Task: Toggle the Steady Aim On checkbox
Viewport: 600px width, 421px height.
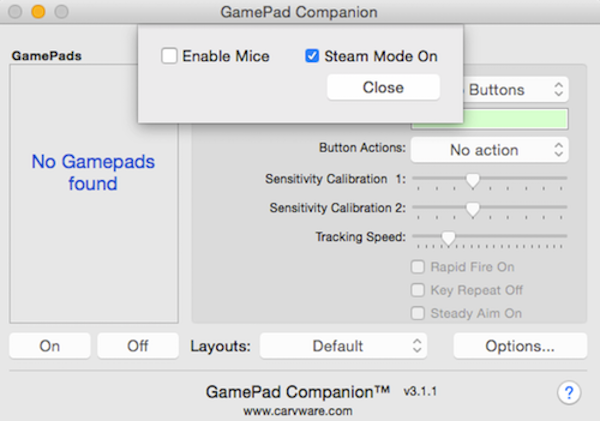Action: 418,313
